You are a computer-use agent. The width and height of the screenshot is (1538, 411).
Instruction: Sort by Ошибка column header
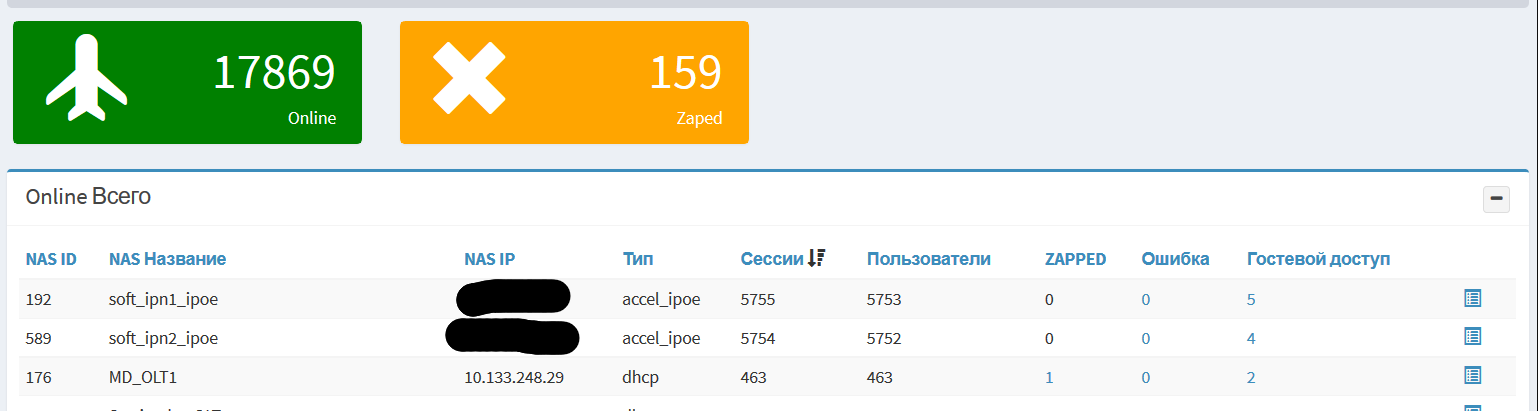pyautogui.click(x=1175, y=259)
